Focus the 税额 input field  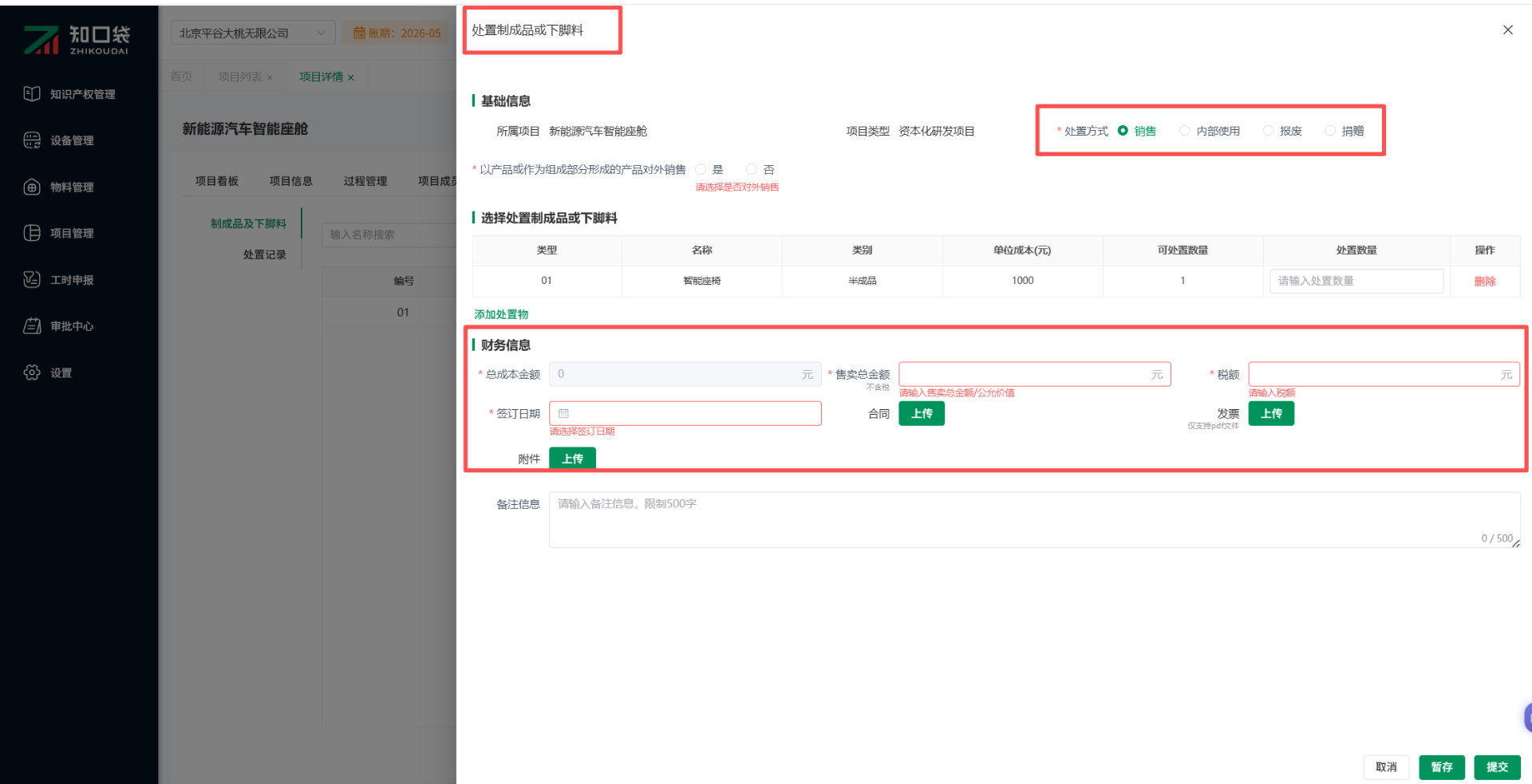point(1384,374)
